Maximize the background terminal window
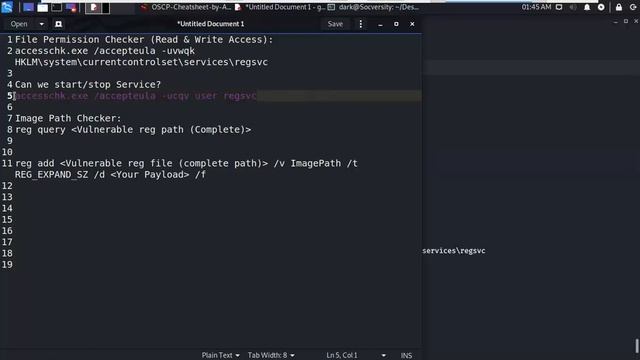 pos(626,21)
